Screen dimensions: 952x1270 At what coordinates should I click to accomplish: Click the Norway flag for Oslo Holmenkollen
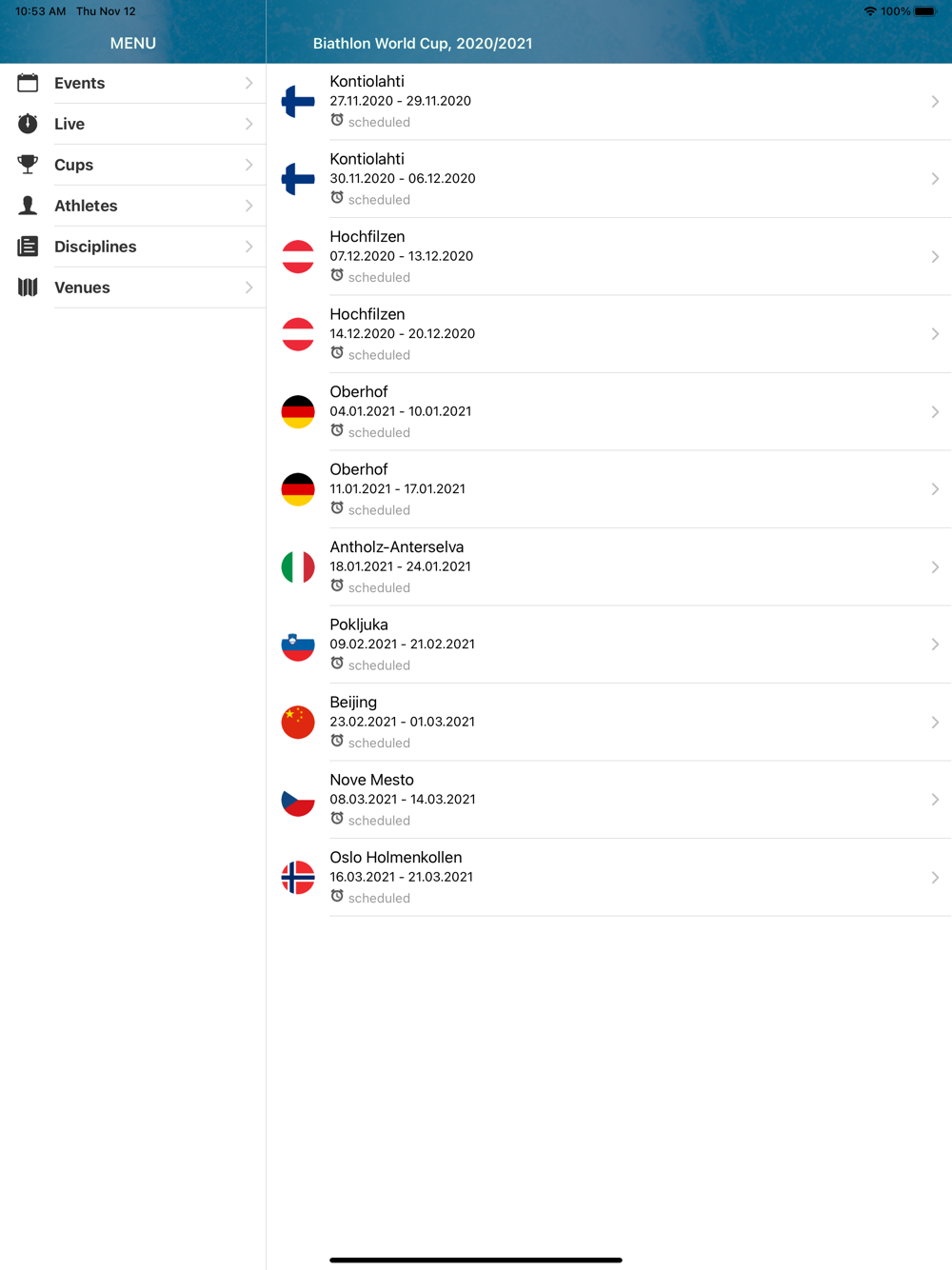(298, 878)
